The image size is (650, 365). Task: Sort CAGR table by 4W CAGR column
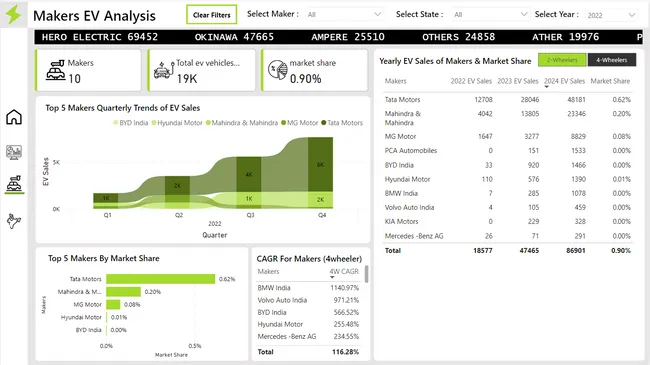pyautogui.click(x=344, y=271)
